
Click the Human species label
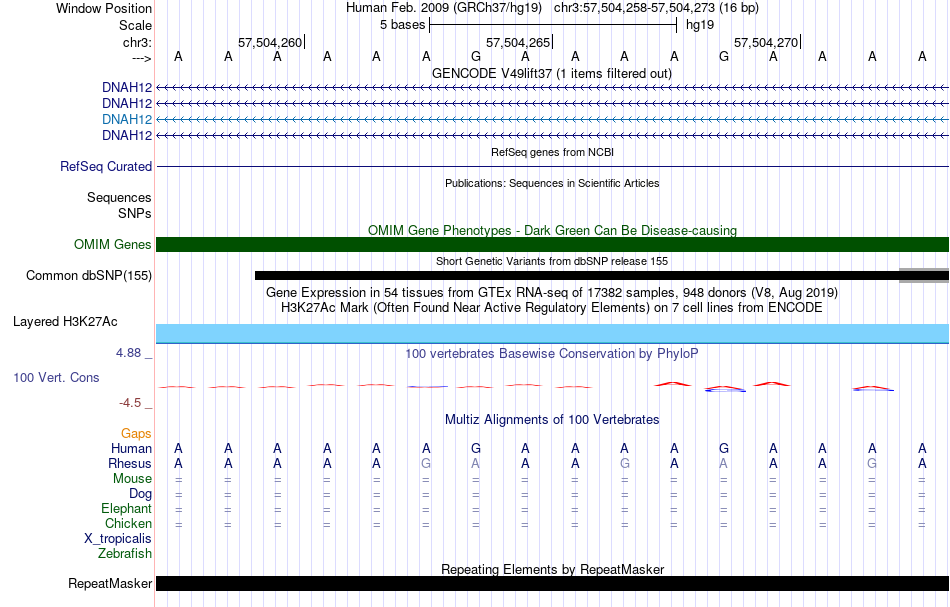coord(131,448)
